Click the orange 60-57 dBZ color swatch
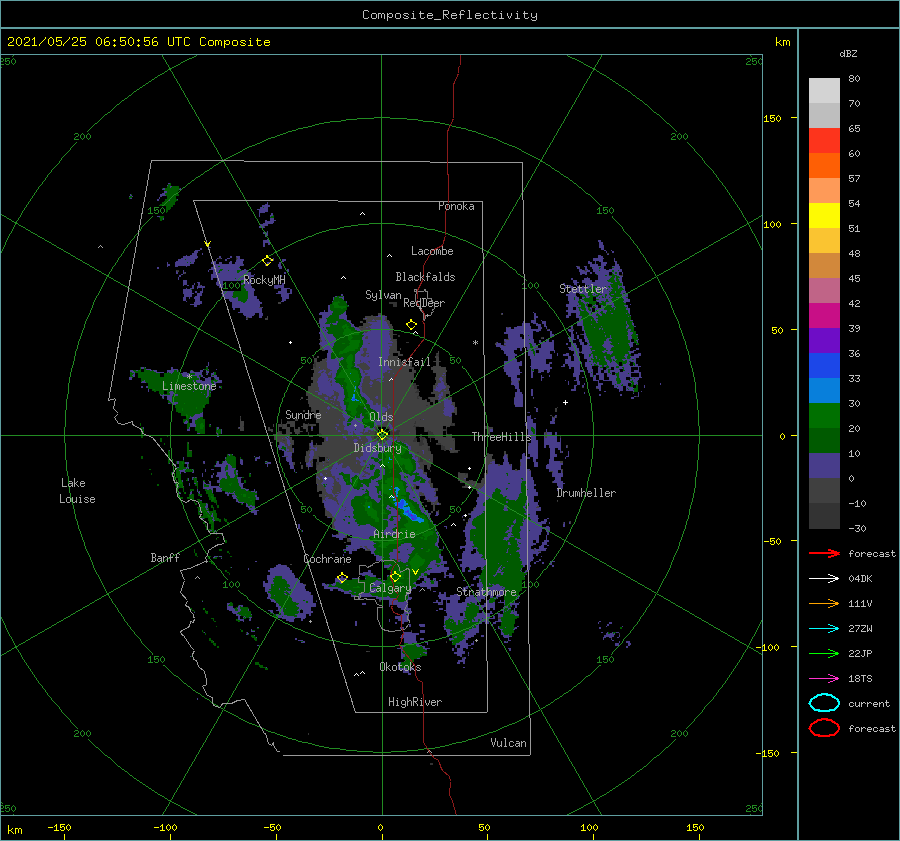This screenshot has width=900, height=841. (824, 166)
